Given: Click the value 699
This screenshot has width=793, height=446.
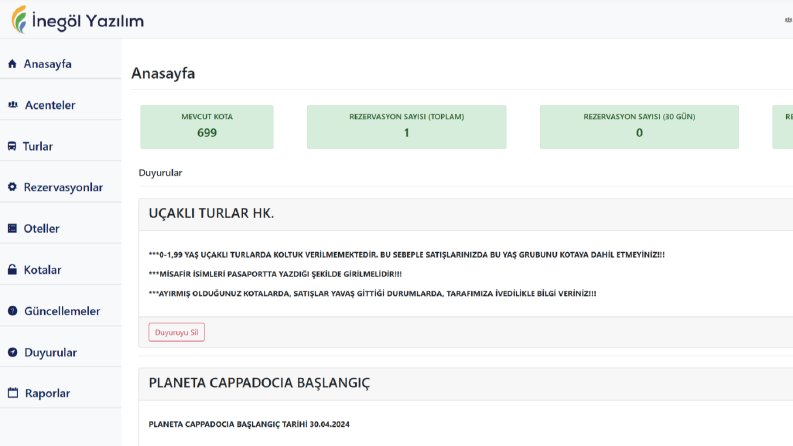Looking at the screenshot, I should pyautogui.click(x=207, y=132).
